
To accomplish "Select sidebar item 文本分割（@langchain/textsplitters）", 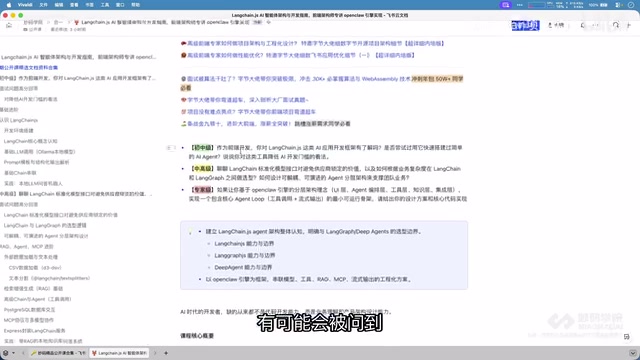I will click(49, 278).
